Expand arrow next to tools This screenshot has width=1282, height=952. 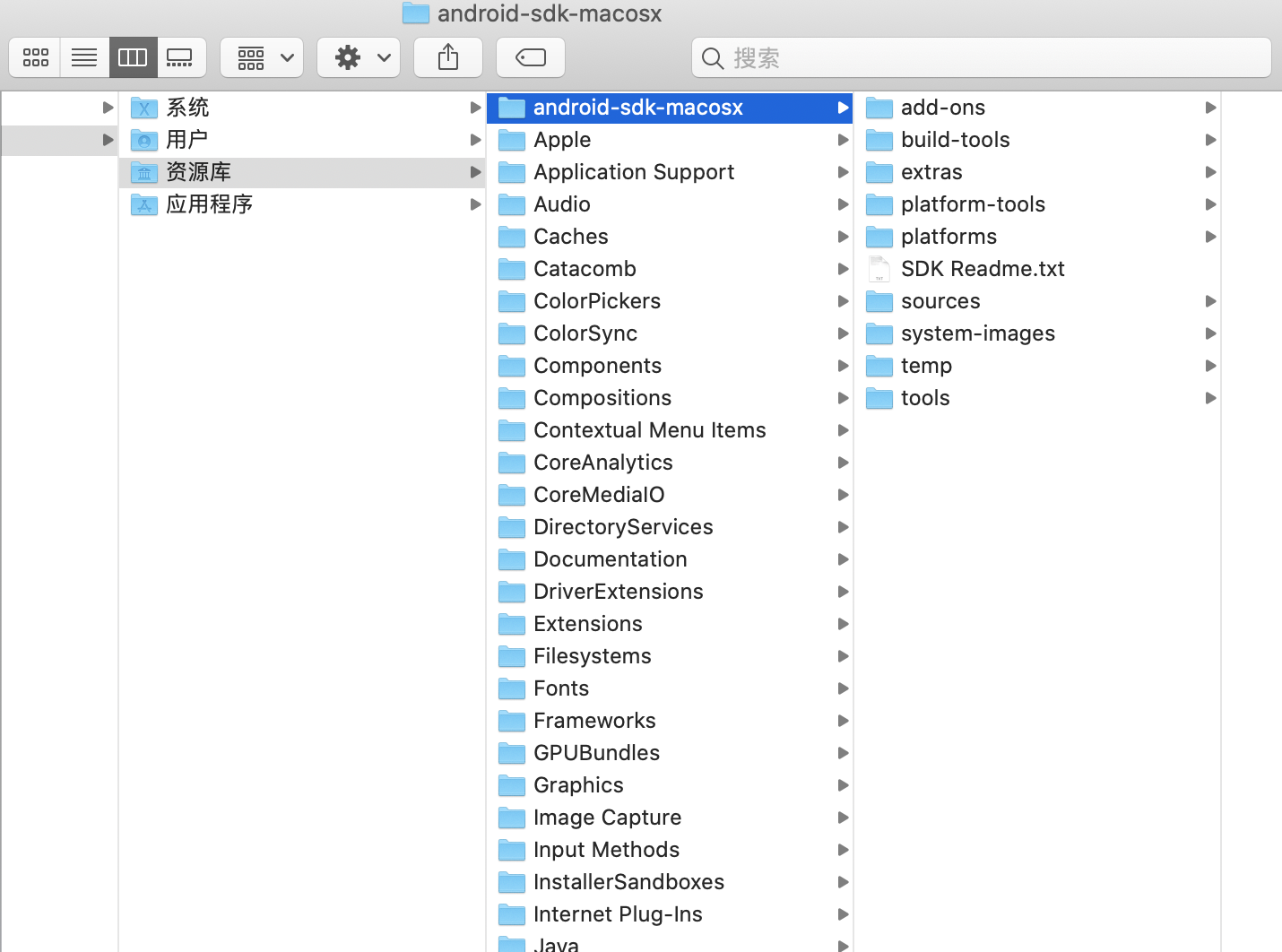coord(1210,398)
